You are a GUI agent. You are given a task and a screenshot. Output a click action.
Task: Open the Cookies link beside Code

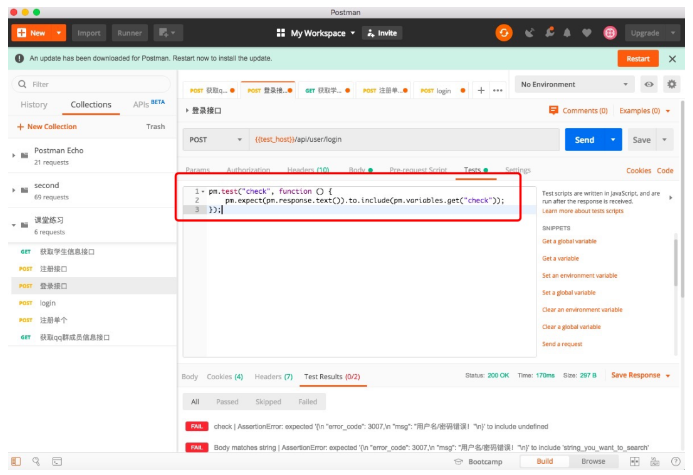(x=638, y=170)
